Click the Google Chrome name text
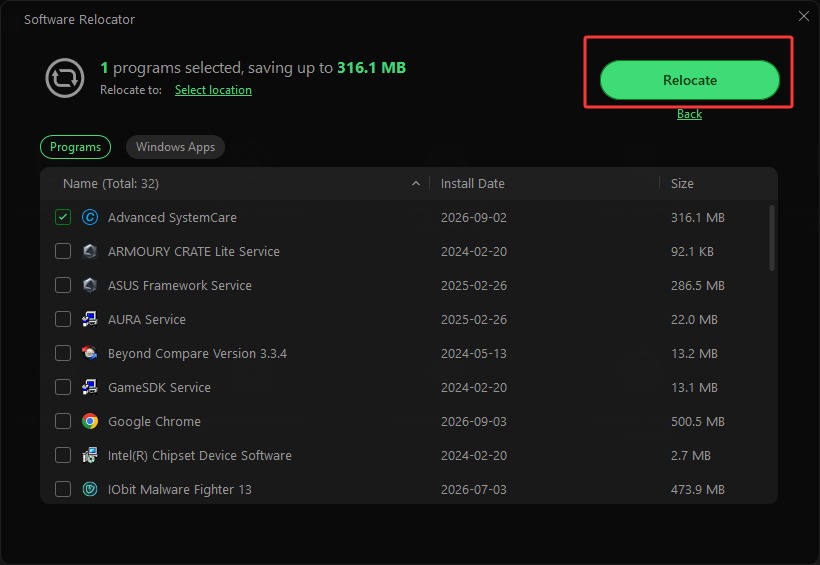This screenshot has width=820, height=565. coord(154,422)
